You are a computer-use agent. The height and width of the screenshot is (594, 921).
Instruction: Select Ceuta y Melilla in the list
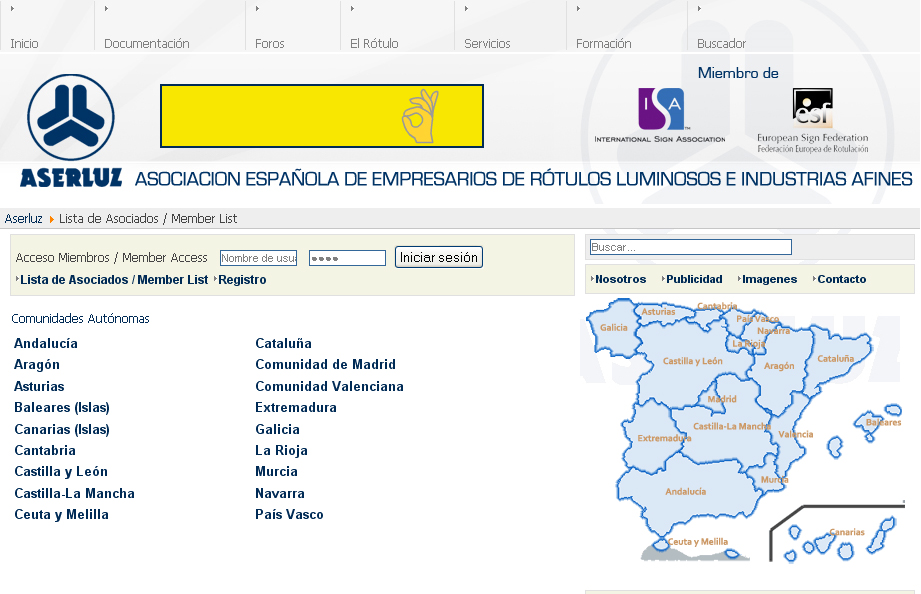point(62,514)
